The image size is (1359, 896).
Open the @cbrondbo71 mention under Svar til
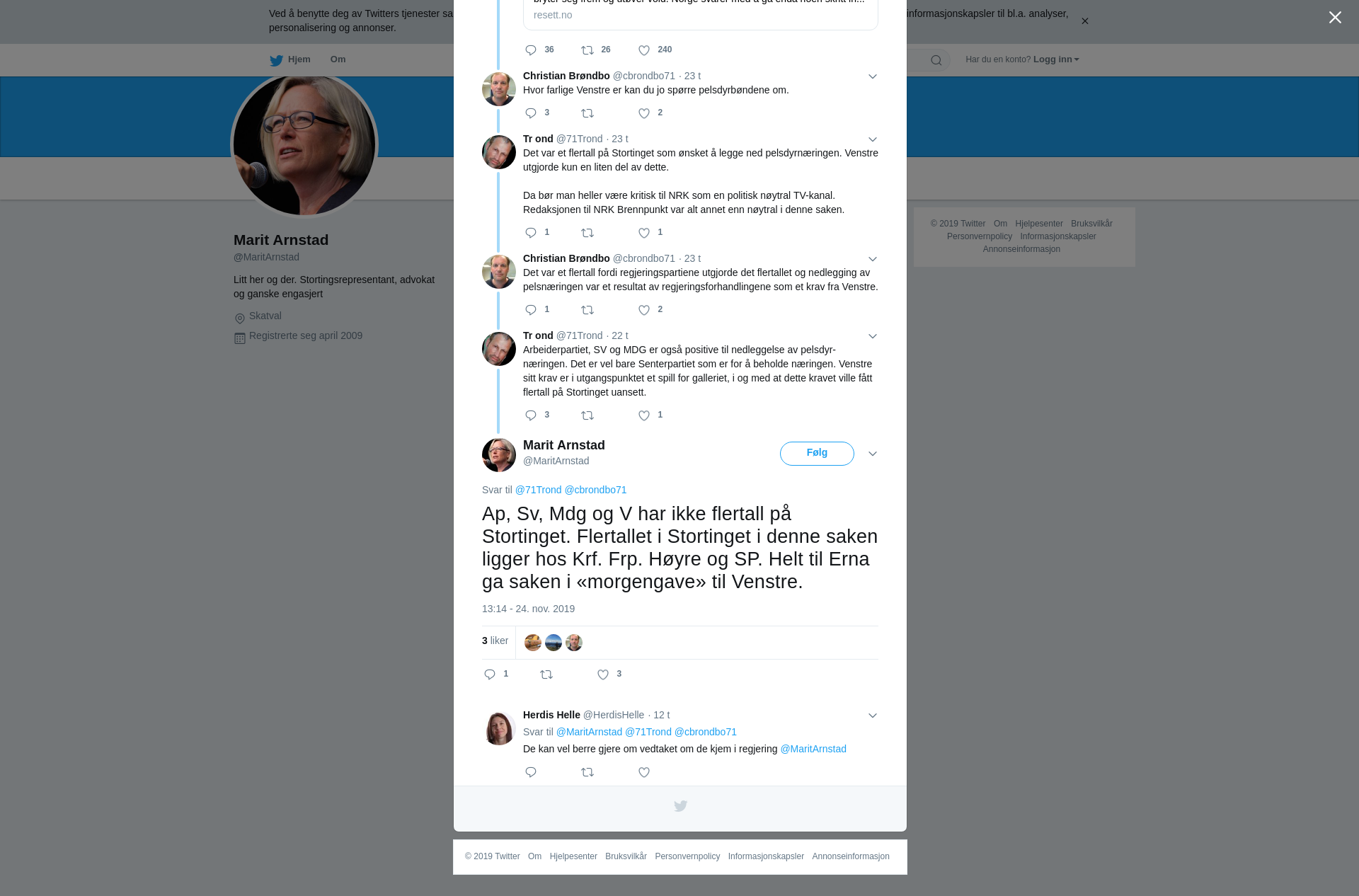[x=595, y=490]
